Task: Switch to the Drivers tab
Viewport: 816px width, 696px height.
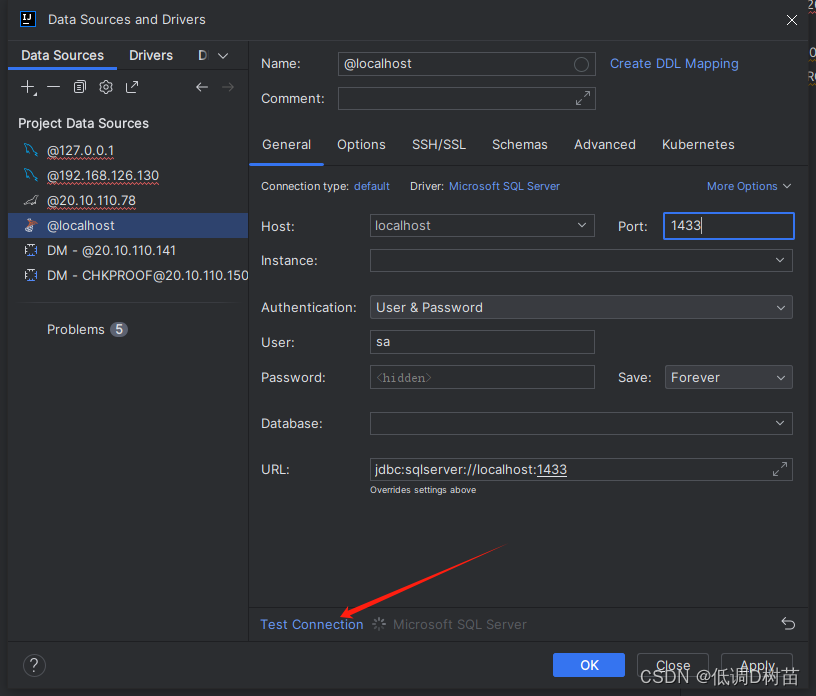Action: click(x=151, y=55)
